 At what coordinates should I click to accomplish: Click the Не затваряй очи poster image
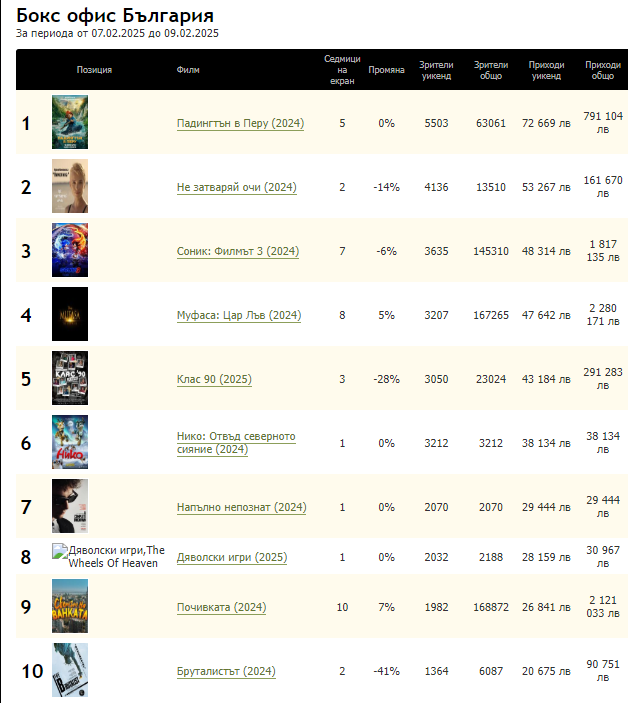click(70, 186)
